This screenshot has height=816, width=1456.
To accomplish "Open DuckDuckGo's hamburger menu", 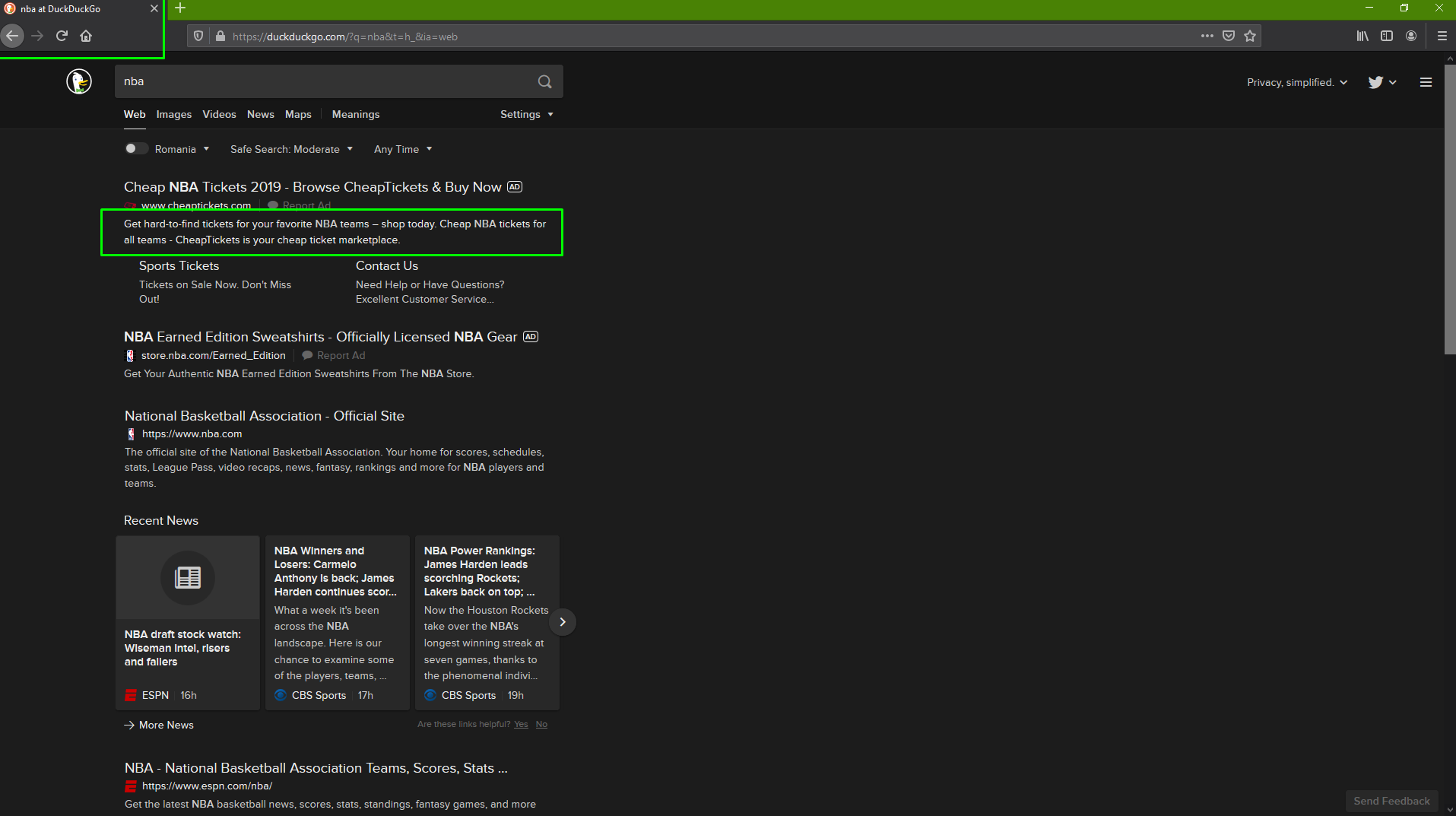I will tap(1426, 82).
